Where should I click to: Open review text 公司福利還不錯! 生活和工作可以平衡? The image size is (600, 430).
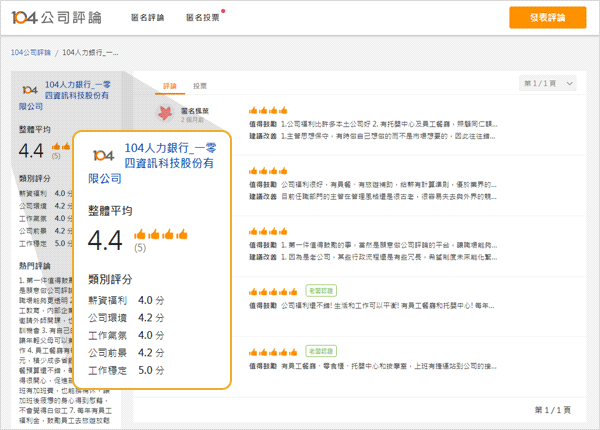coord(388,306)
